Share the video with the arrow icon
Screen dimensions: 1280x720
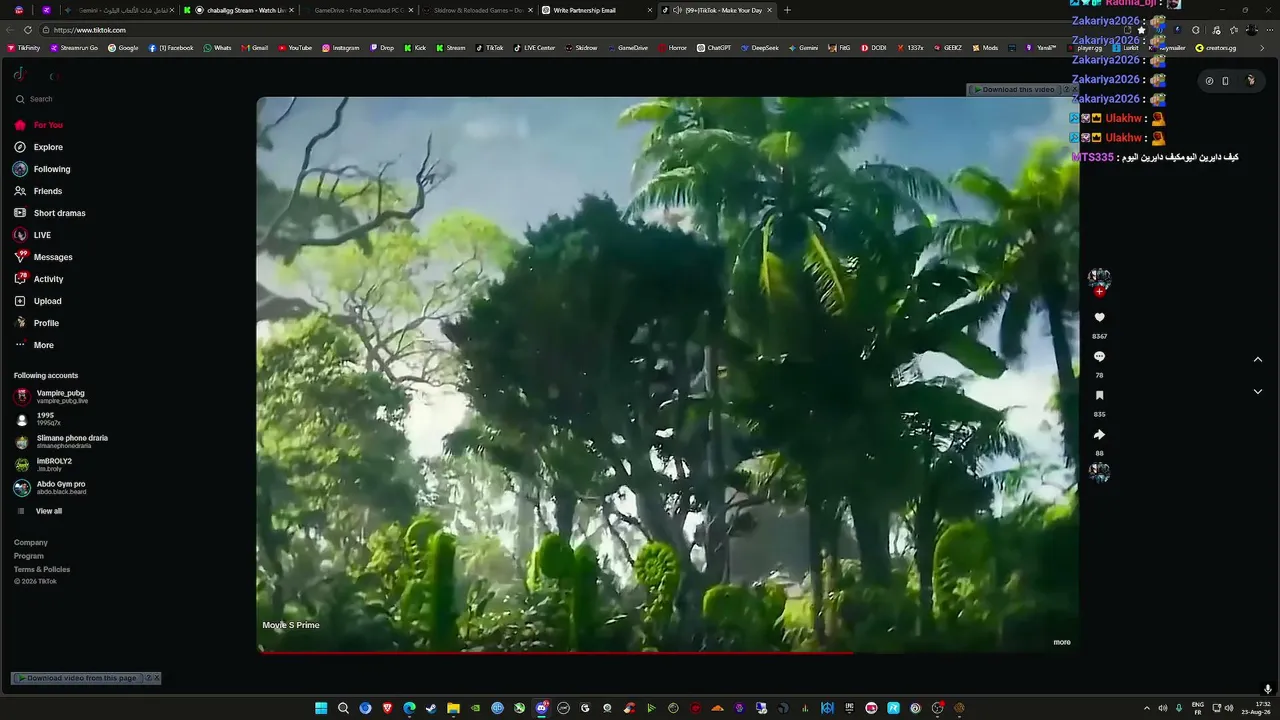coord(1099,435)
